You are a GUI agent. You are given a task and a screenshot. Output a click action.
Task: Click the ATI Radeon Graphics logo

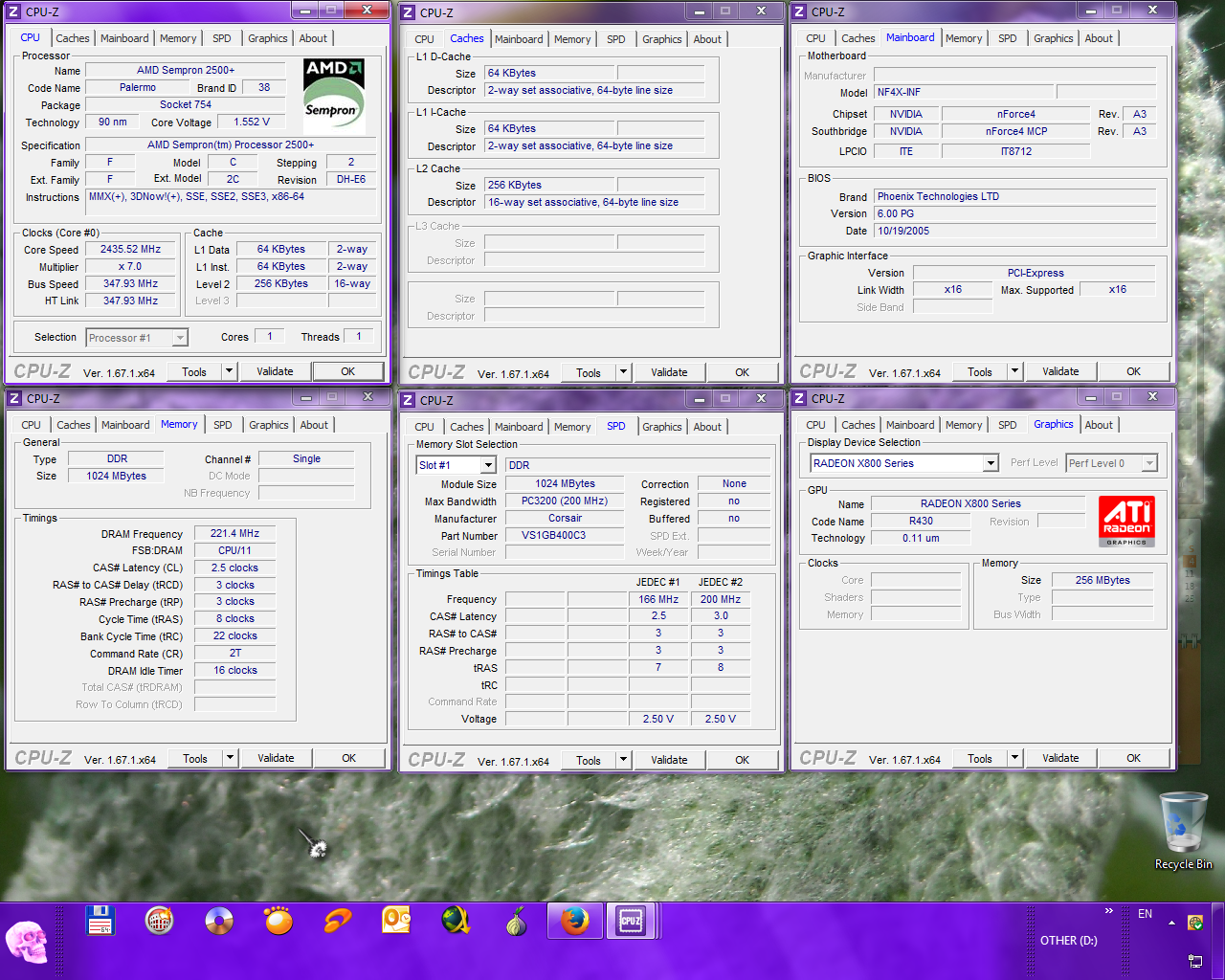tap(1126, 522)
